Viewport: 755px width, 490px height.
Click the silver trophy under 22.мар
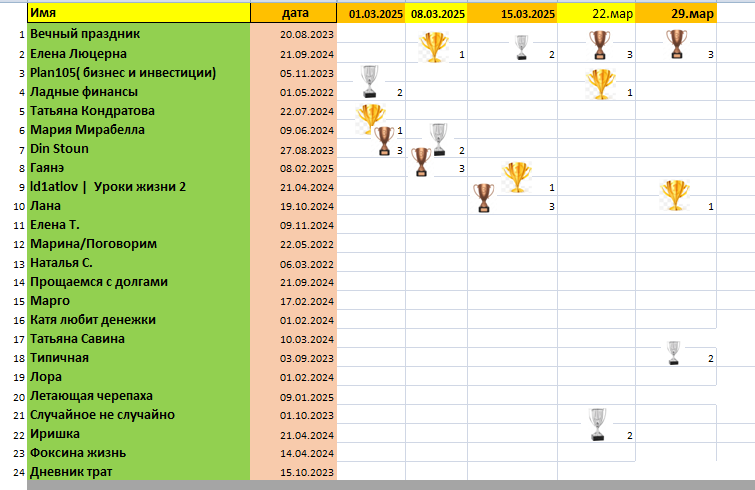(x=597, y=425)
